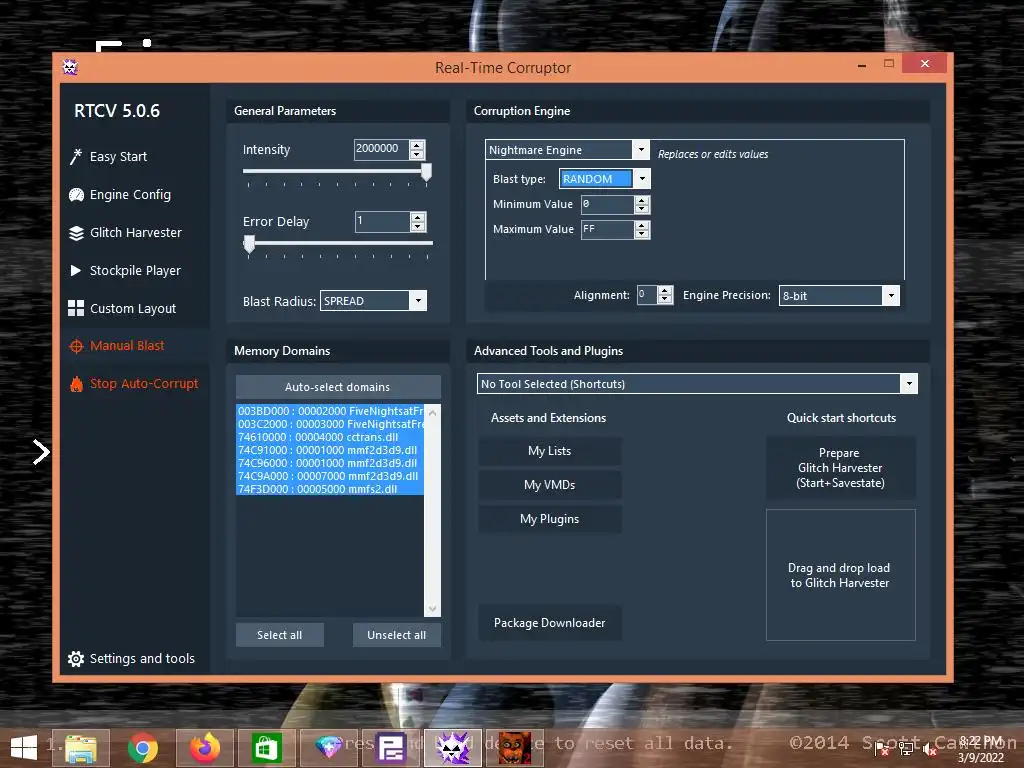Click the muted volume tray icon
1024x768 pixels.
(930, 750)
